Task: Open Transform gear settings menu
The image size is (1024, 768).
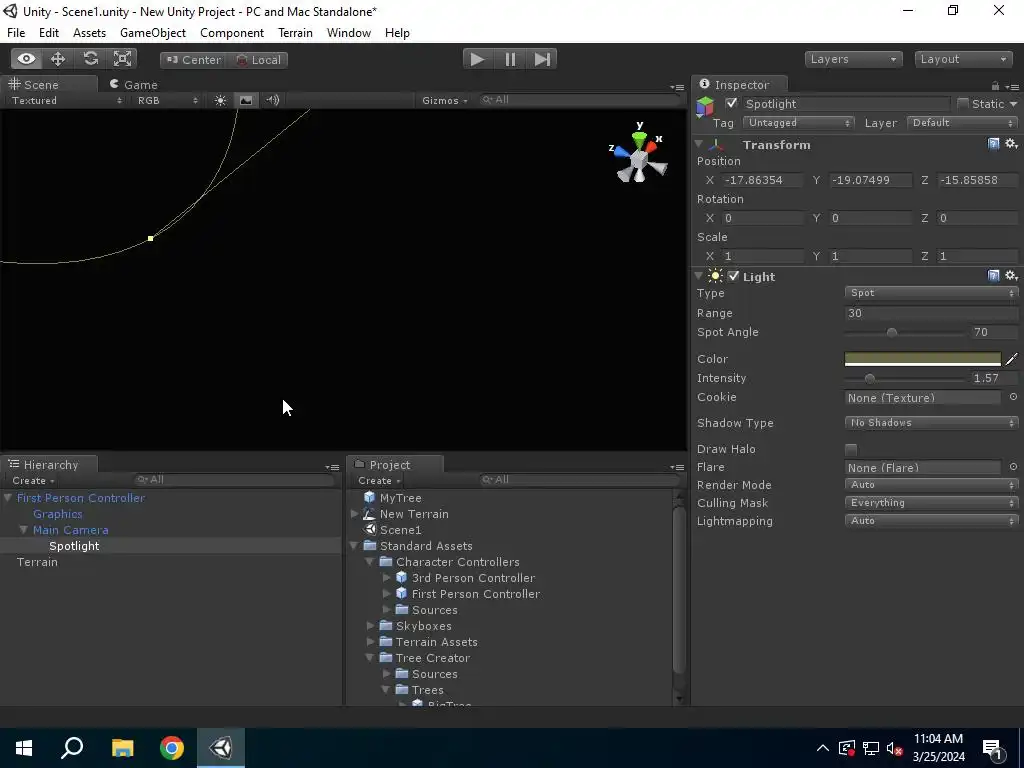Action: pyautogui.click(x=1012, y=144)
